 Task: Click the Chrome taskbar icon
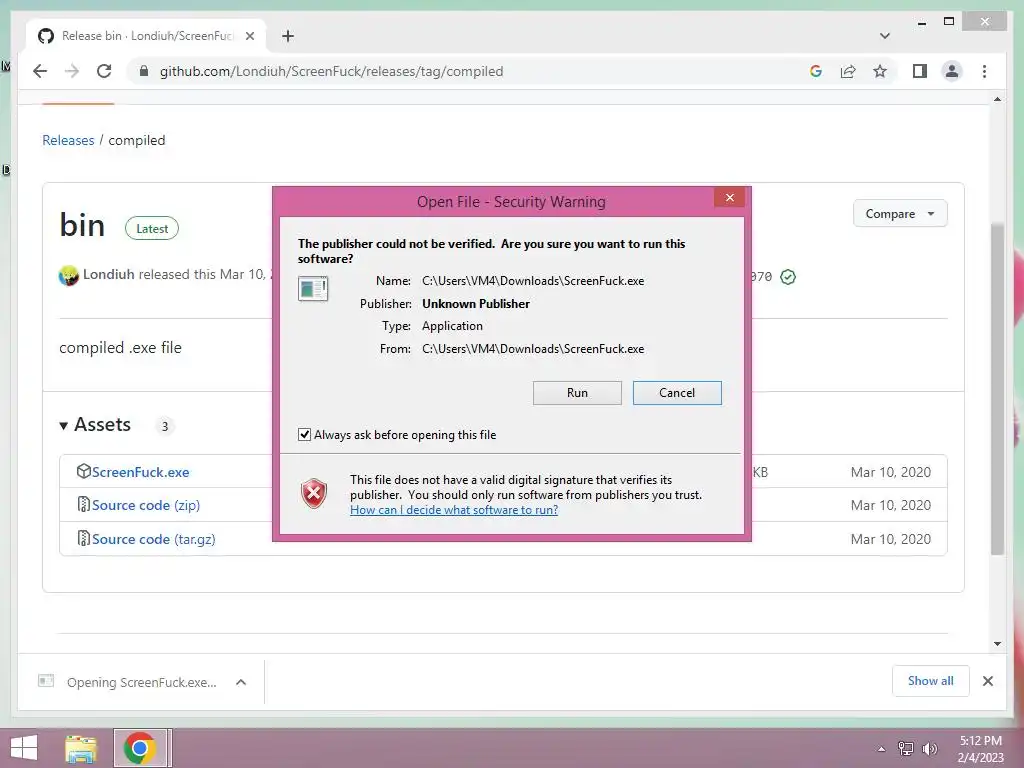pos(139,748)
